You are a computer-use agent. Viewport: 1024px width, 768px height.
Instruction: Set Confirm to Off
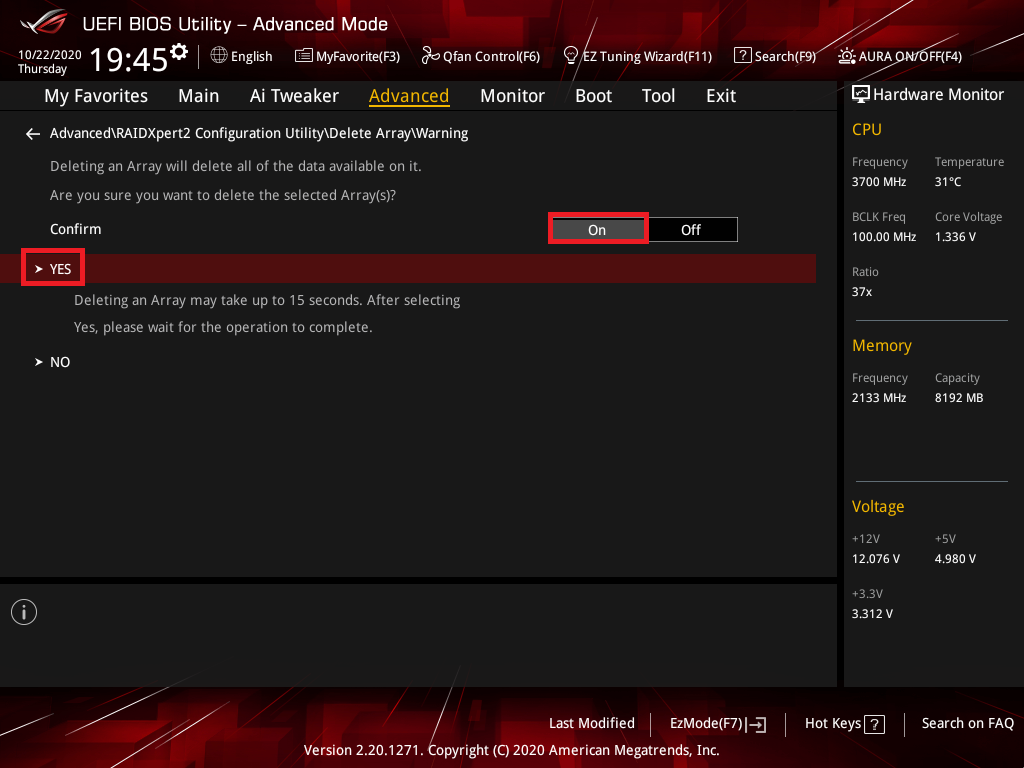[x=691, y=230]
